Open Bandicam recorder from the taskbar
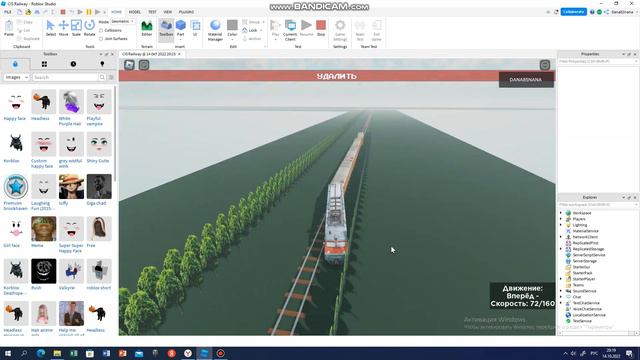This screenshot has height=360, width=640. click(x=220, y=353)
